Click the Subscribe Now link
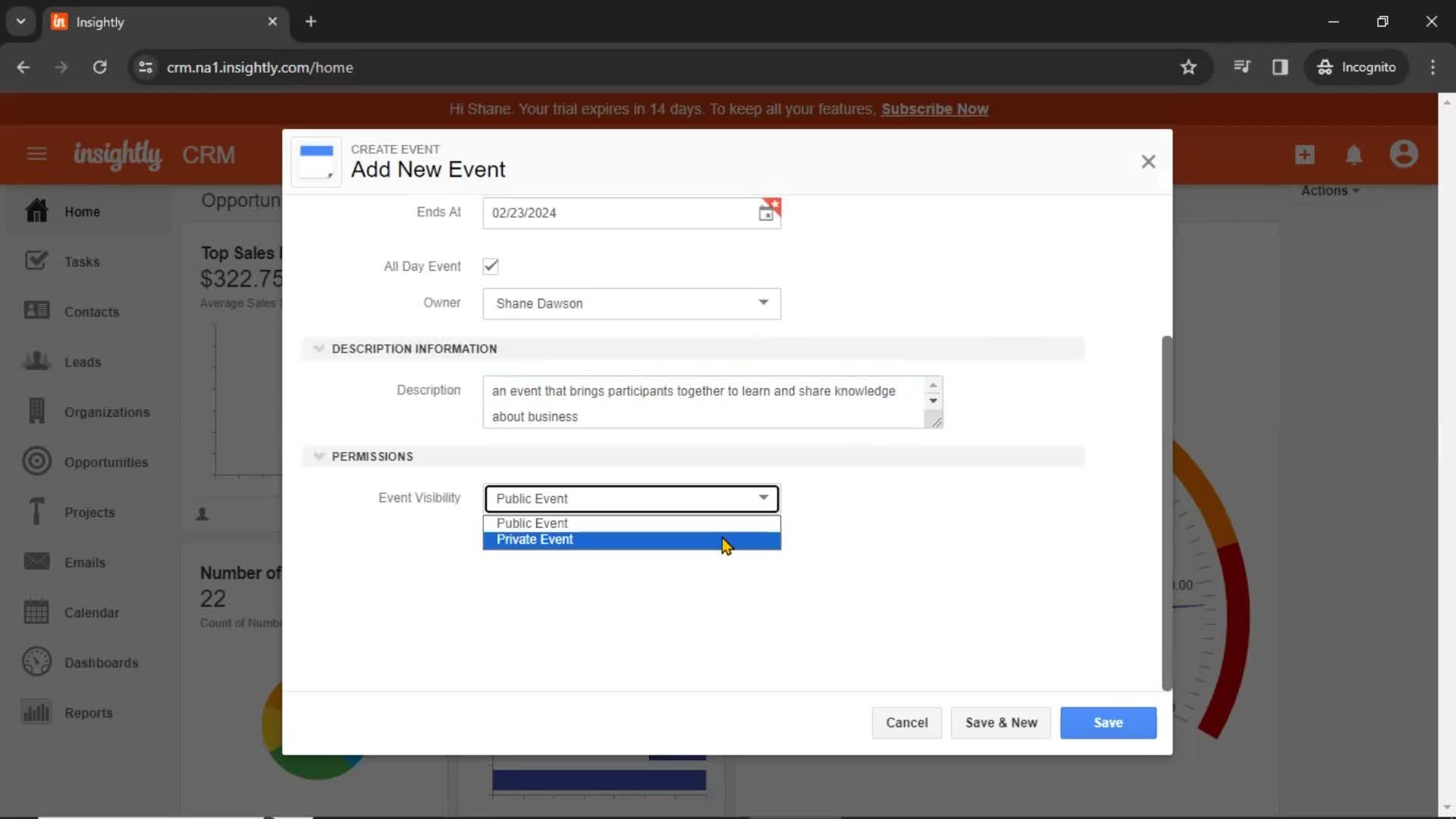Viewport: 1456px width, 819px height. (x=934, y=109)
